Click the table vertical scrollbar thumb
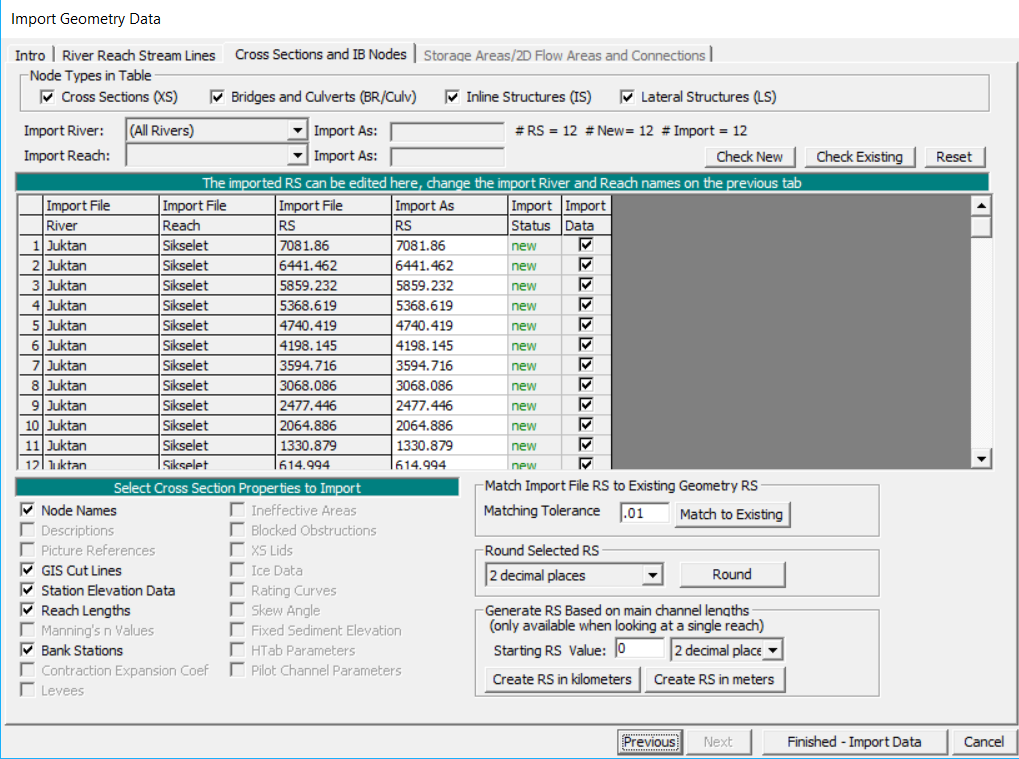The height and width of the screenshot is (759, 1019). tap(981, 227)
